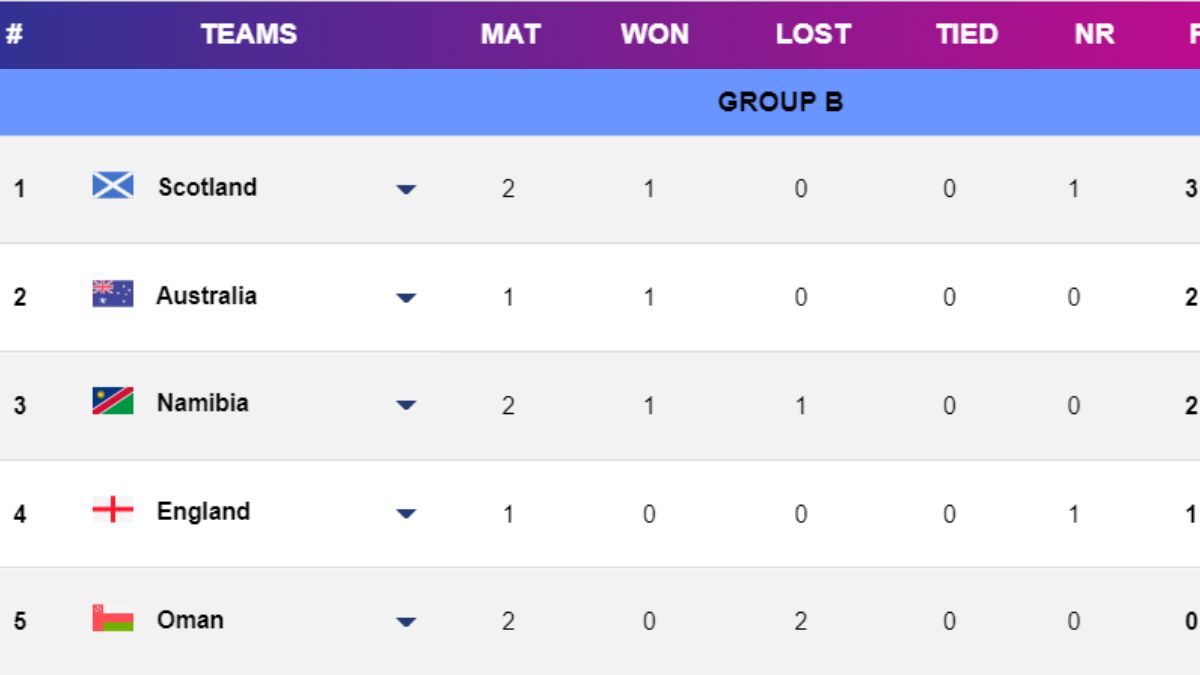Click the England flag icon
1200x675 pixels.
pyautogui.click(x=113, y=511)
